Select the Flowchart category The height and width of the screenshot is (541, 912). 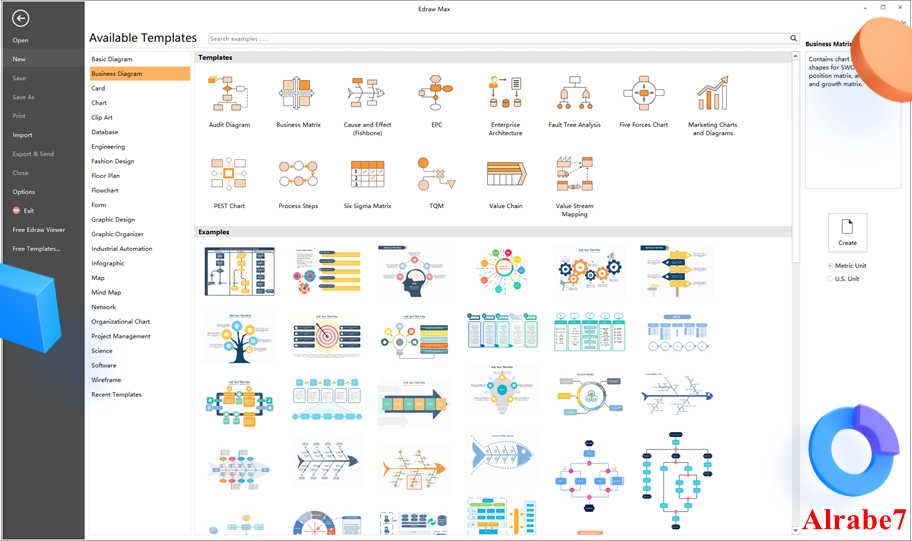tap(105, 190)
